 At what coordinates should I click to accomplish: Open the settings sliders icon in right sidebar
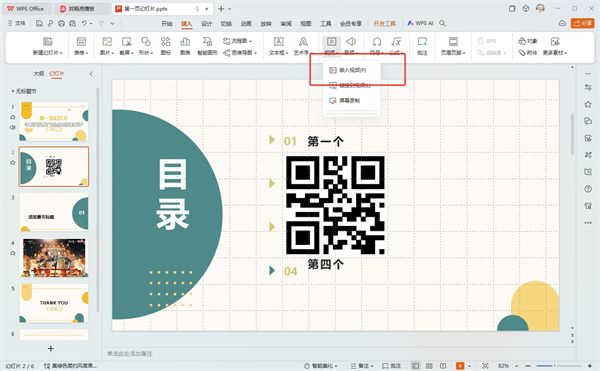coord(588,87)
